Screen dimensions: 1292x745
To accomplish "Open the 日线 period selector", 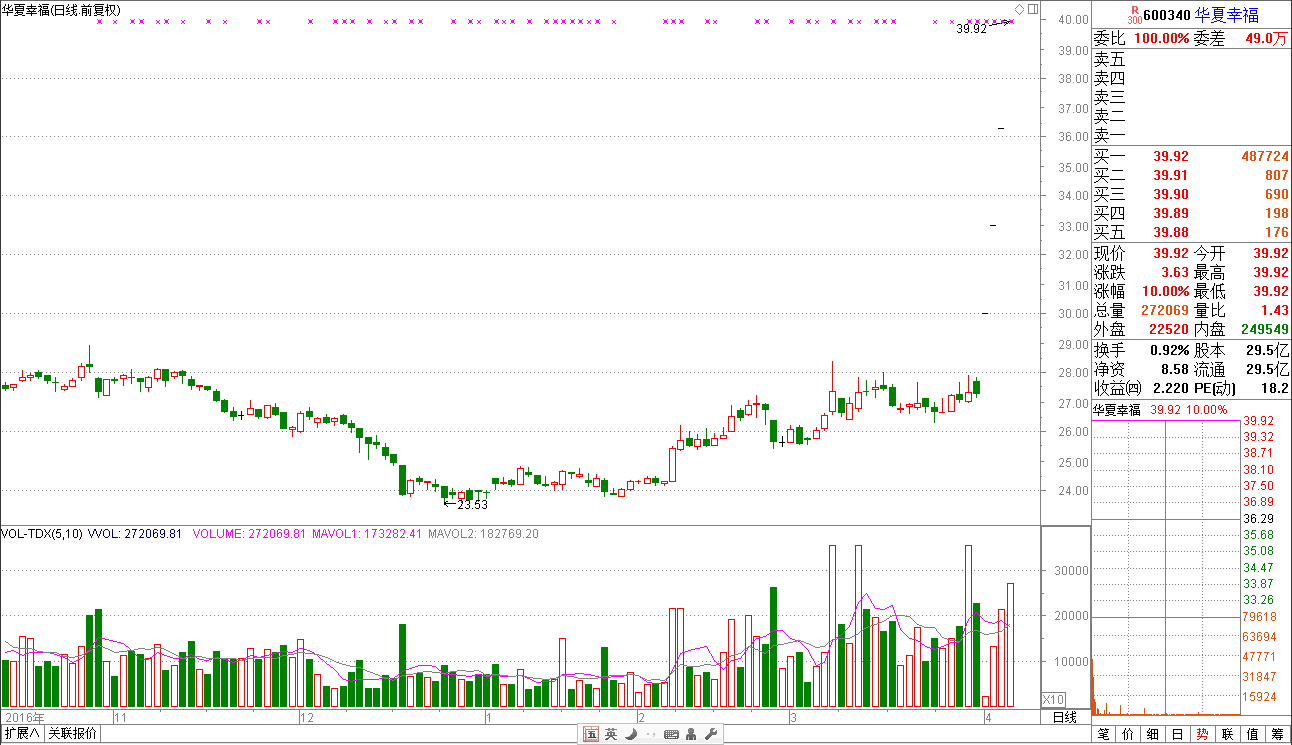I will [x=1065, y=717].
